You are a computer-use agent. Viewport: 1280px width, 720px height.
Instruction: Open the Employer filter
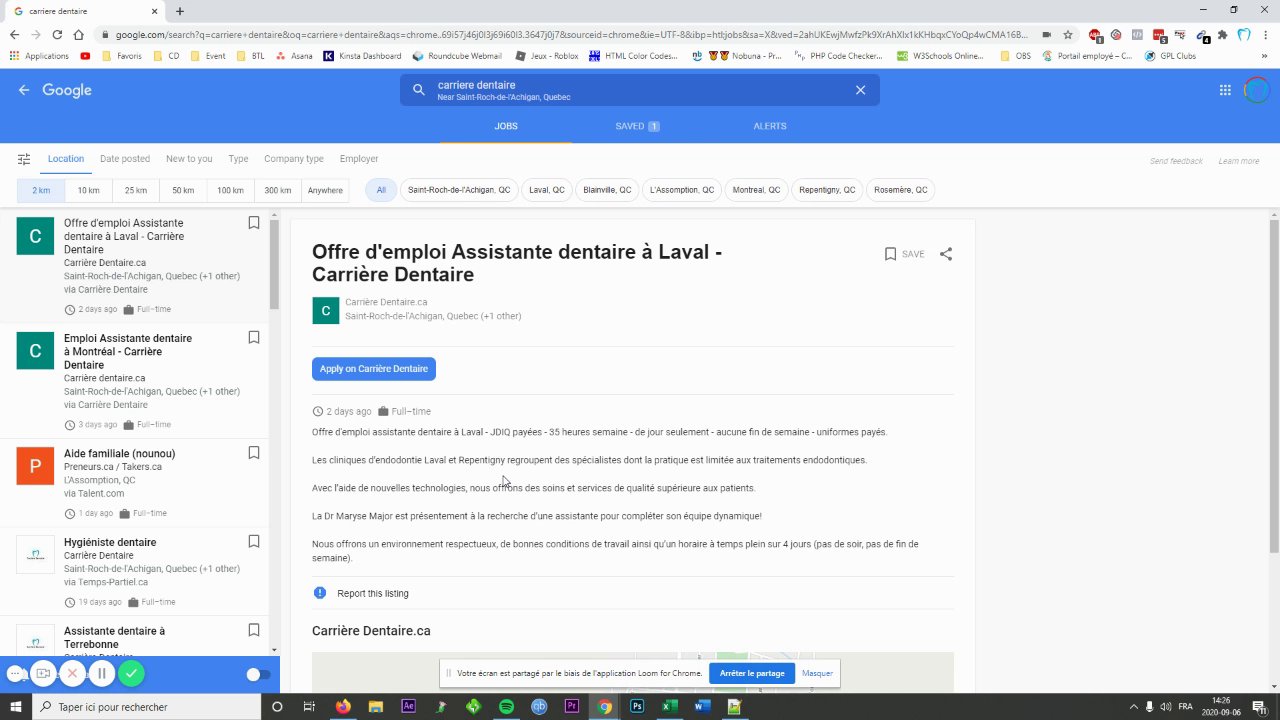359,159
